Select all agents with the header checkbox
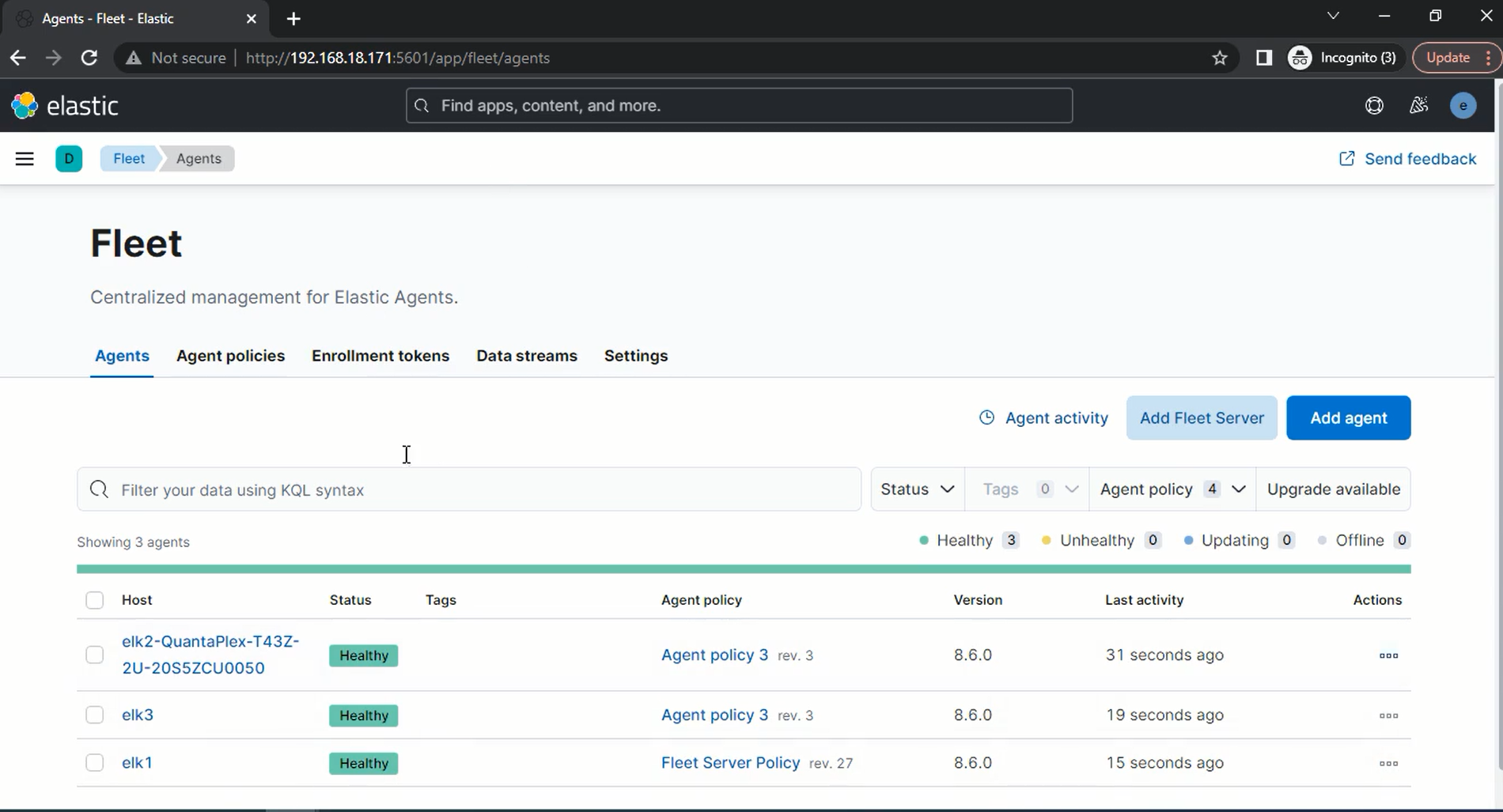 coord(94,600)
